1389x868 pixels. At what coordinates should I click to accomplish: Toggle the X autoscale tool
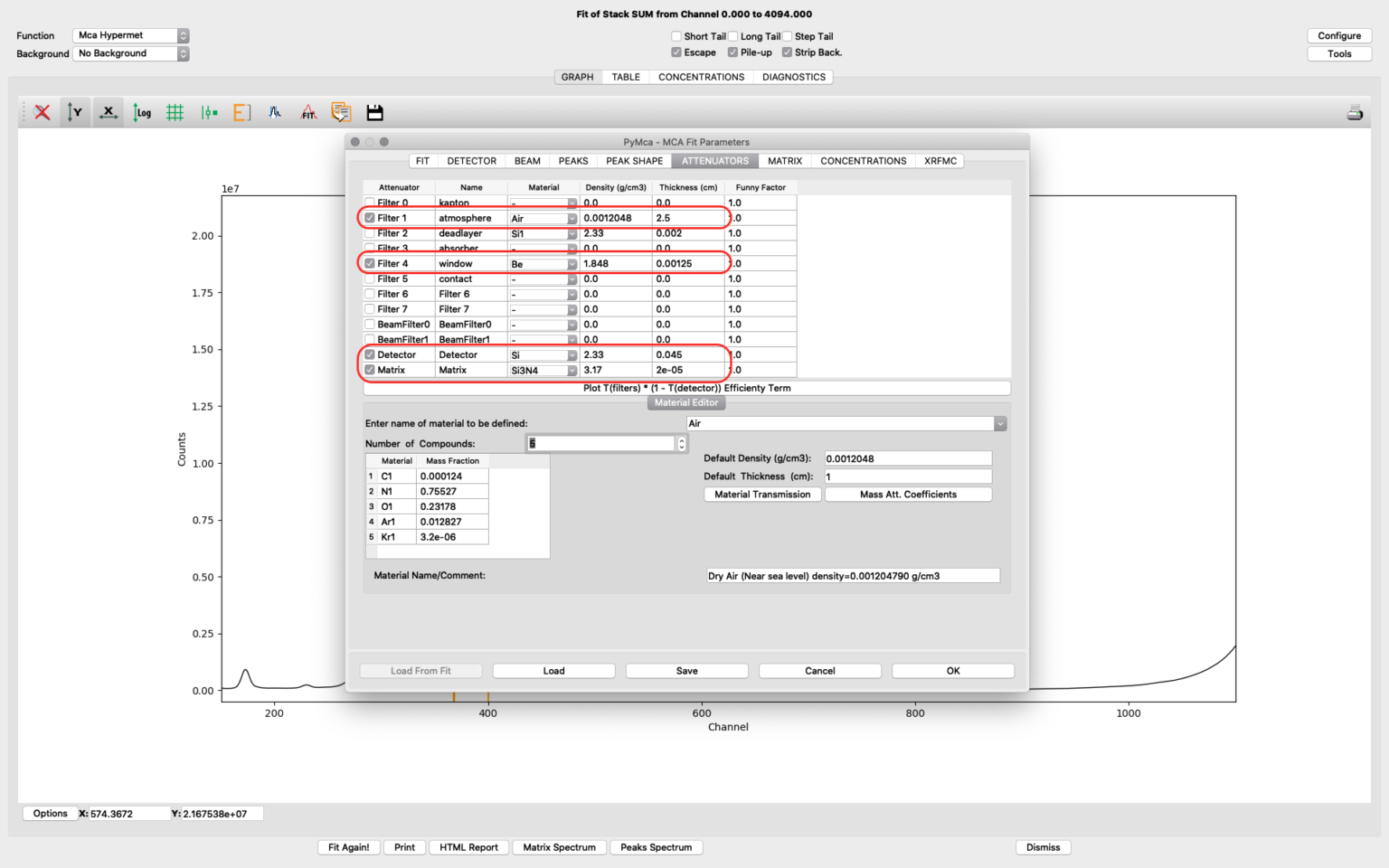click(x=108, y=112)
